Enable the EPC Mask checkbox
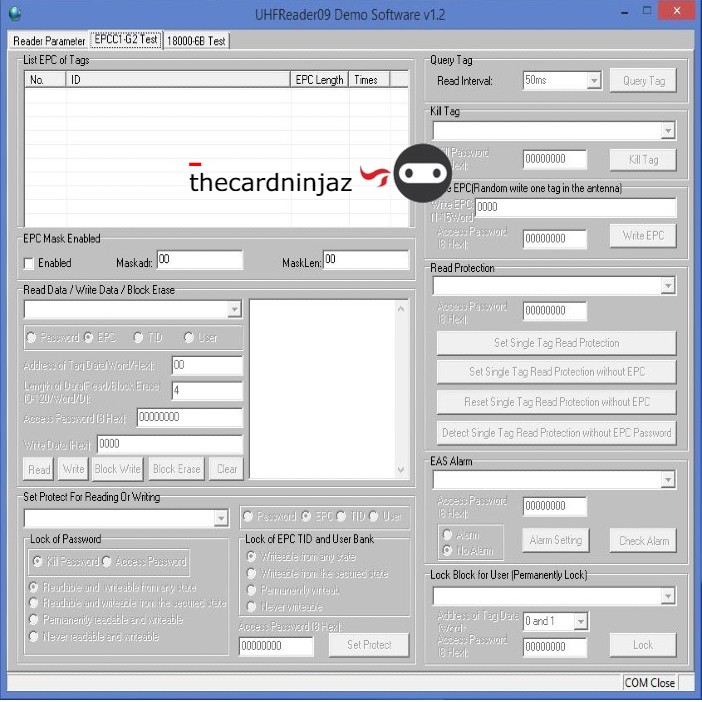This screenshot has width=702, height=702. [29, 263]
